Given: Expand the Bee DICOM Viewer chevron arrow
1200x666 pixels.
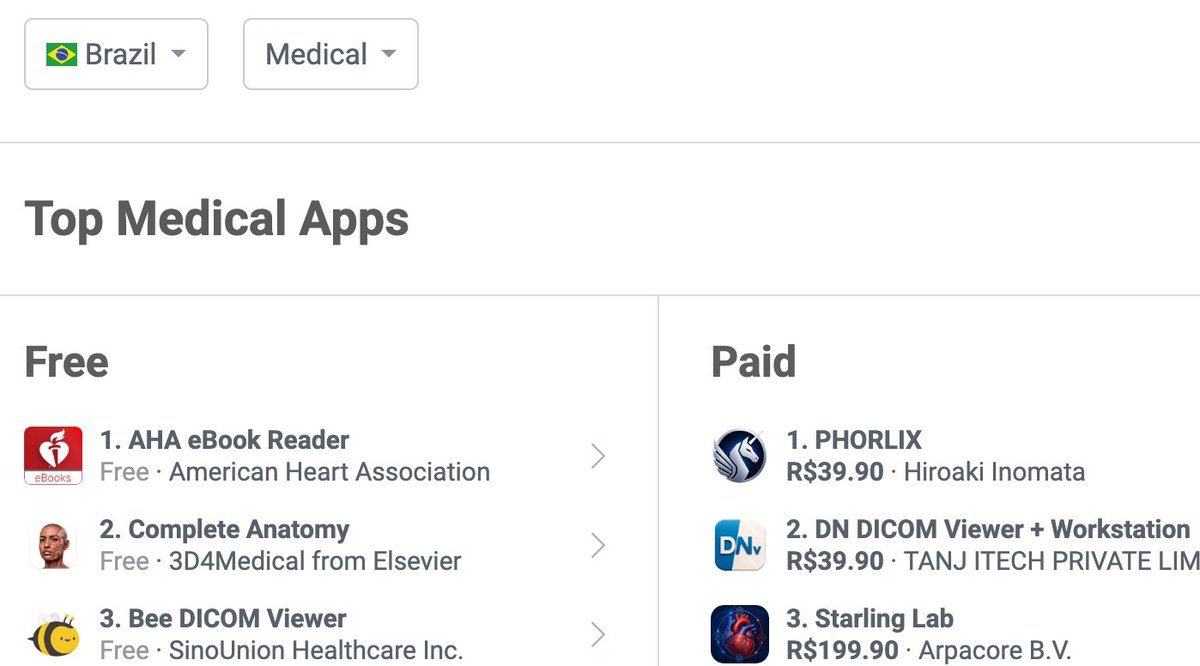Looking at the screenshot, I should (598, 634).
